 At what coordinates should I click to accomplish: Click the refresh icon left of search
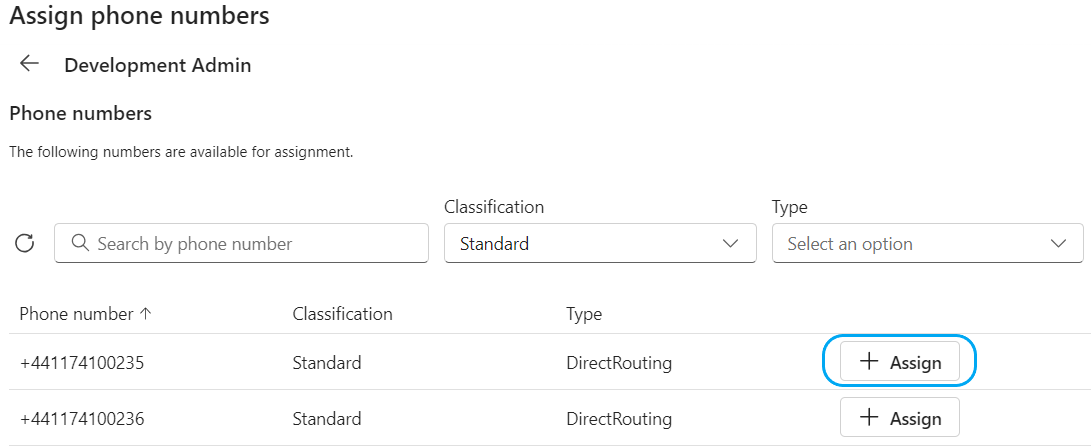click(25, 243)
